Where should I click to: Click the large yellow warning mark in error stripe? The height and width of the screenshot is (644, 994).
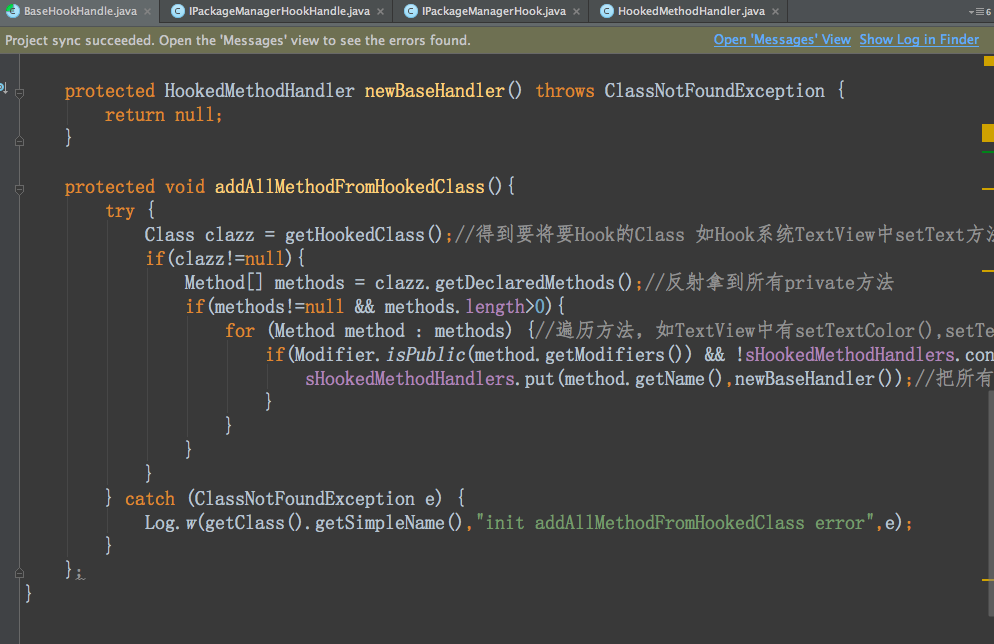coord(988,133)
